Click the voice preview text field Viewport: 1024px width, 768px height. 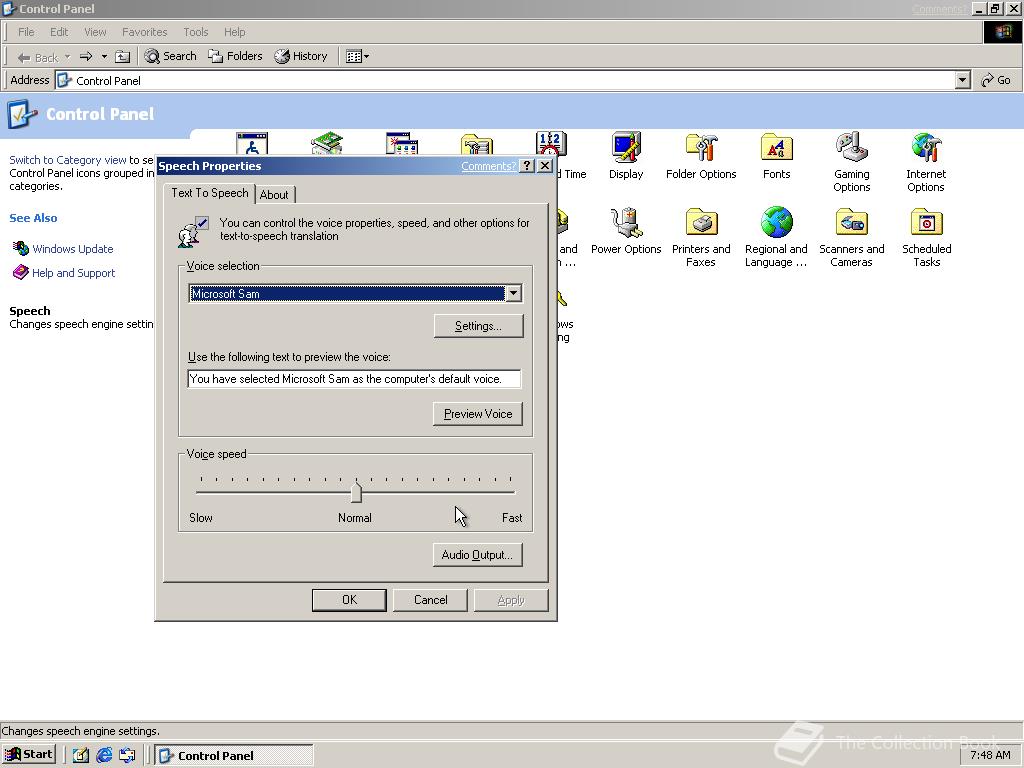click(354, 379)
